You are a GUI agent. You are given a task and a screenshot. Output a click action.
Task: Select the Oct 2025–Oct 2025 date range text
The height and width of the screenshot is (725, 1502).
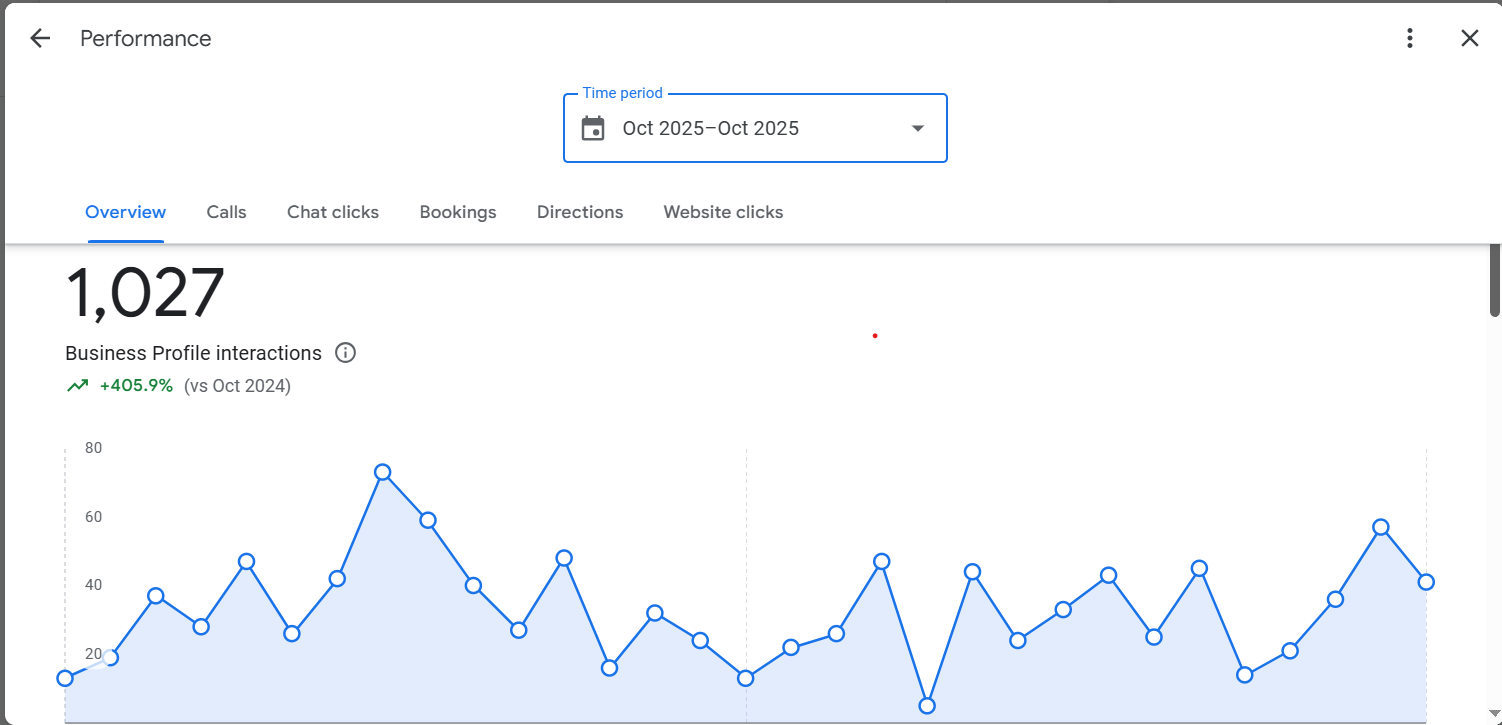[x=710, y=128]
